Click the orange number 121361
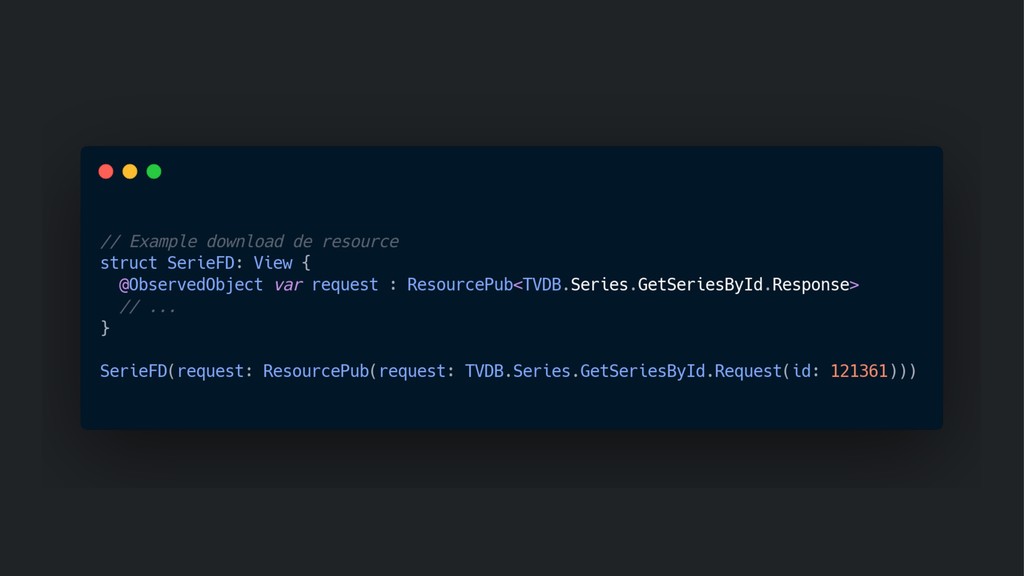 pos(859,371)
